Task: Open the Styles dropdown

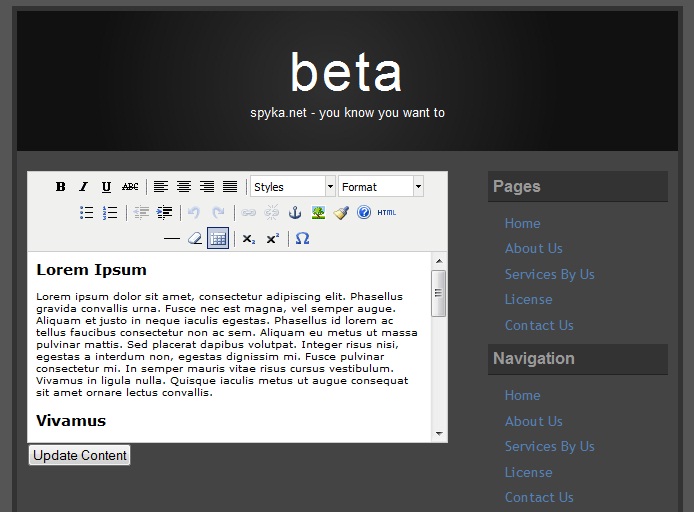Action: pyautogui.click(x=292, y=187)
